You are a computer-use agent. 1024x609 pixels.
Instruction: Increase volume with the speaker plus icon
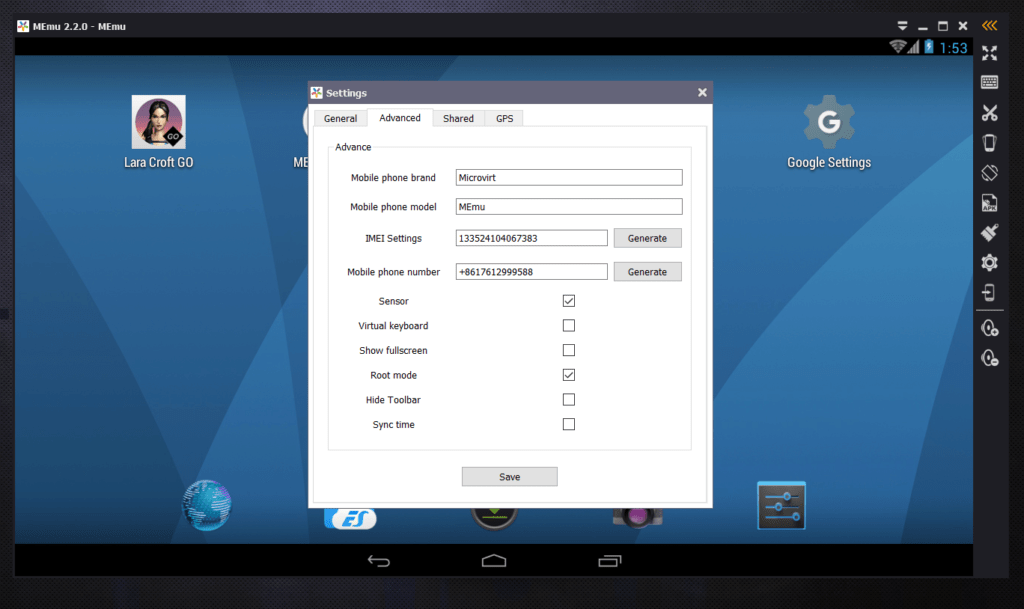click(989, 328)
